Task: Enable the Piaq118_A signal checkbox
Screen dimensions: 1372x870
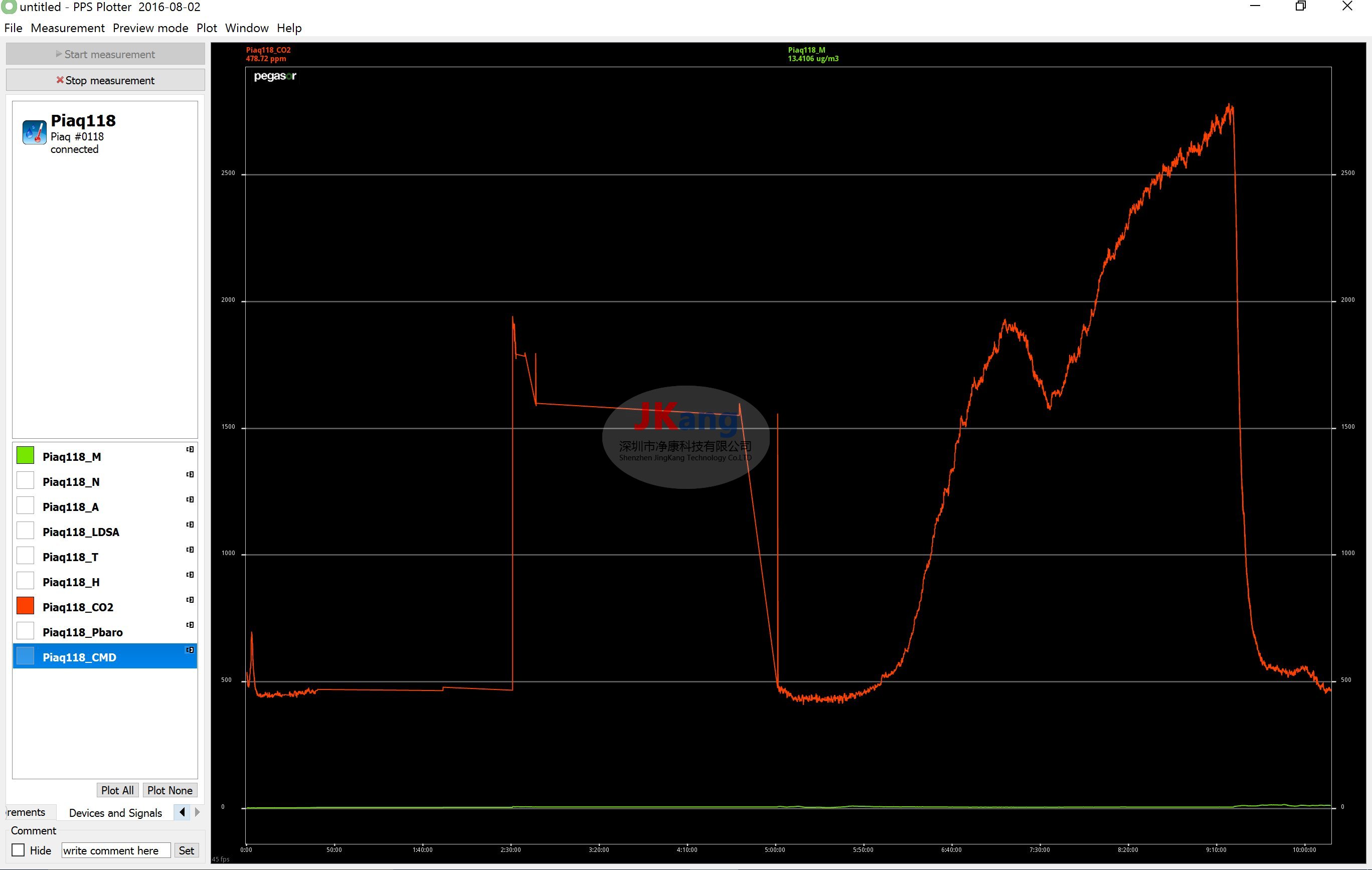Action: tap(25, 505)
